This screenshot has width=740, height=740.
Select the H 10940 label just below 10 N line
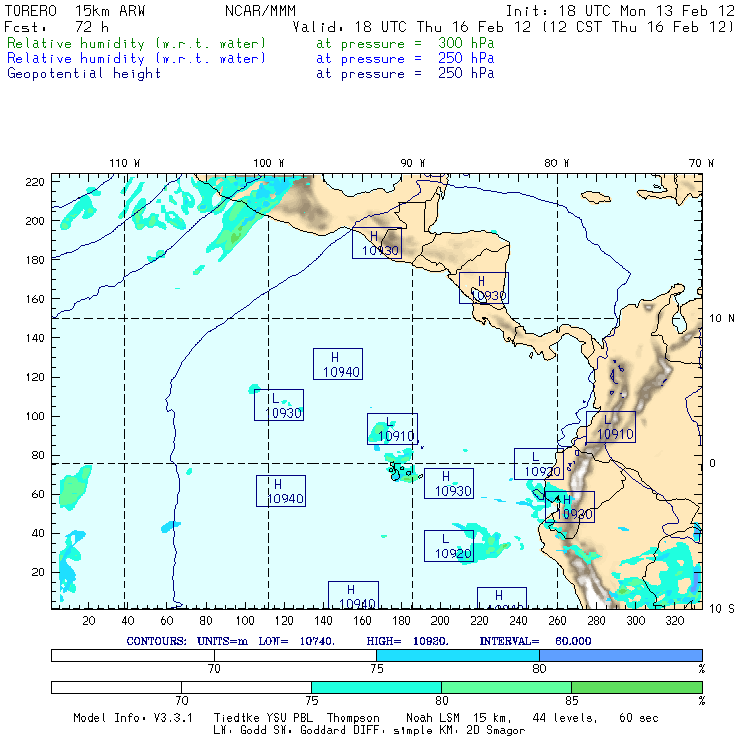[x=337, y=364]
